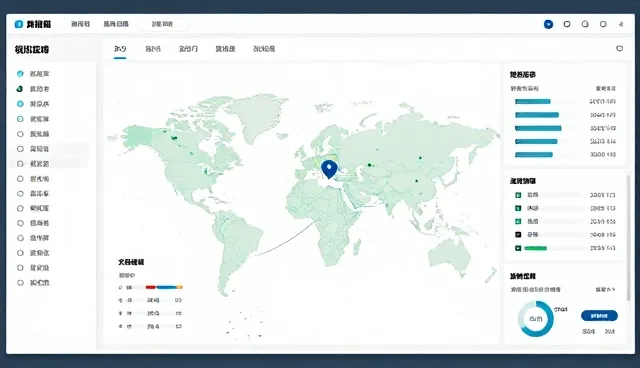640x368 pixels.
Task: Click the solid teal circle icon of first sidebar item
Action: (x=20, y=74)
